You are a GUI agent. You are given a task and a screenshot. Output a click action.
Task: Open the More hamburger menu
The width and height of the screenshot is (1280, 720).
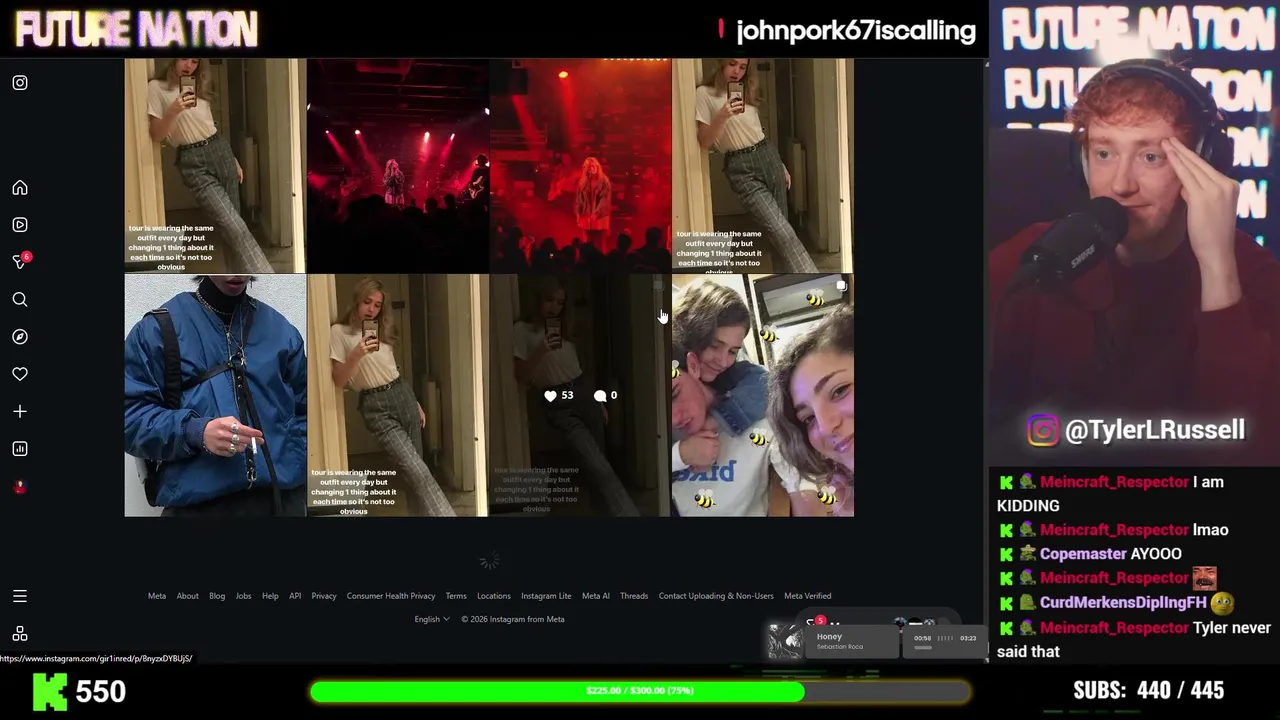tap(20, 596)
